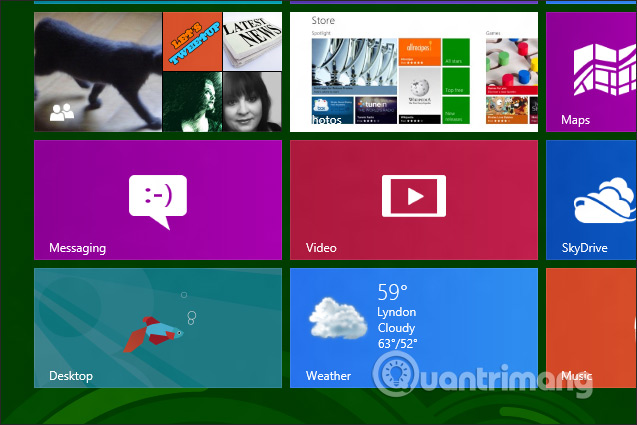637x425 pixels.
Task: Click the Lyndon Cloudy forecast text
Action: pos(397,319)
